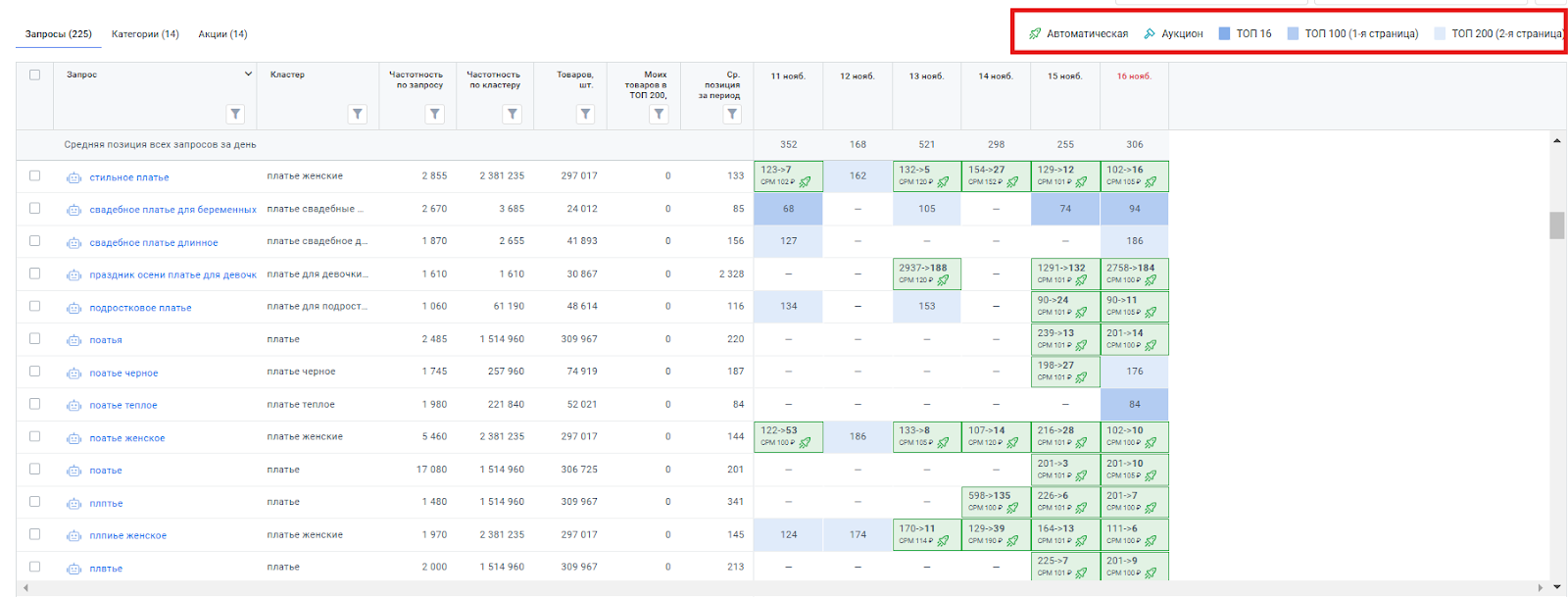Open the плвтье query link
The height and width of the screenshot is (597, 1568).
tap(106, 569)
